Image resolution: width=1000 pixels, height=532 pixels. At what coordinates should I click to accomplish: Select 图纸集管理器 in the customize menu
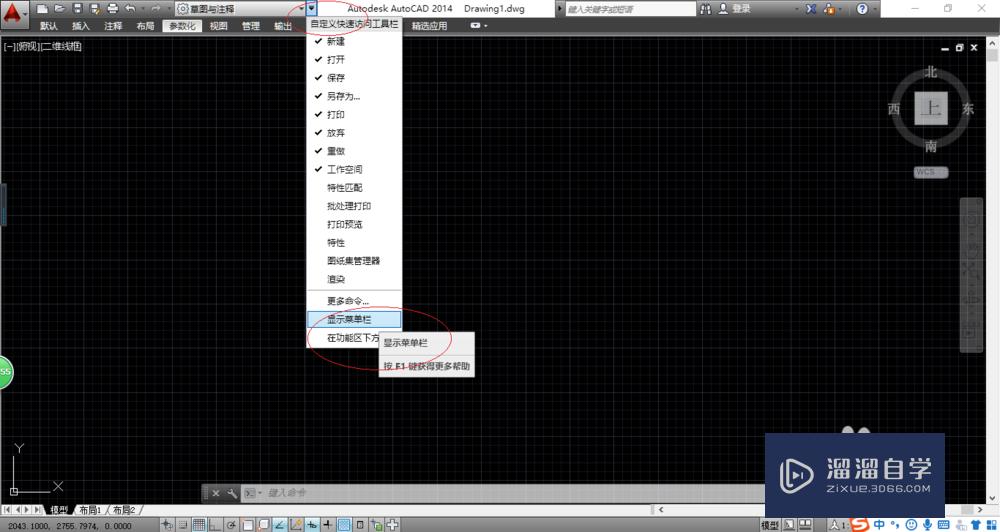[354, 262]
